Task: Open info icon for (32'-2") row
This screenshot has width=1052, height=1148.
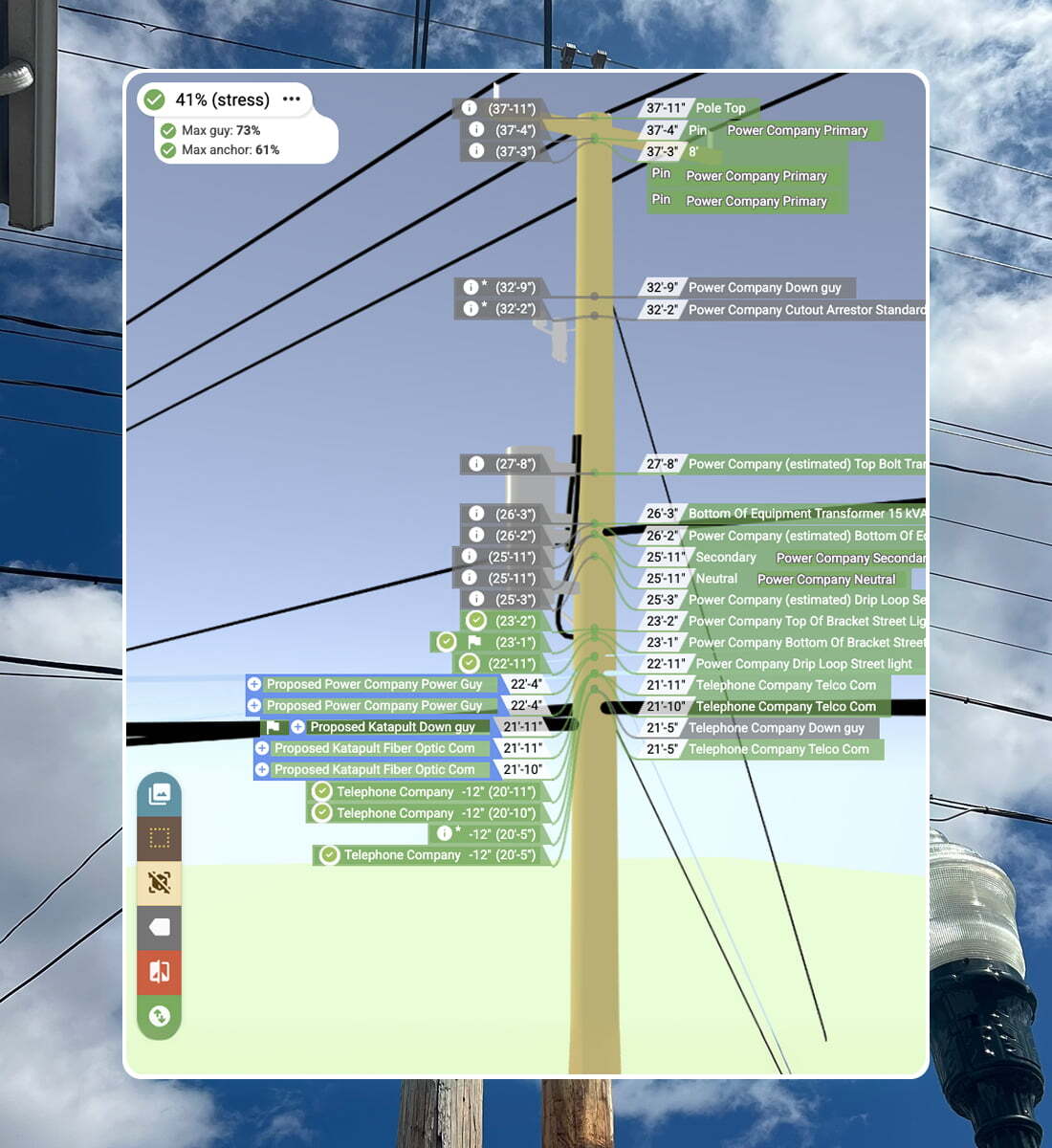Action: 471,308
